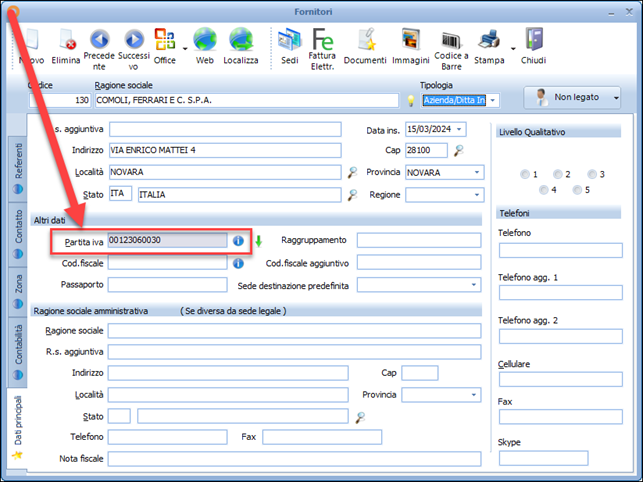Viewport: 643px width, 482px height.
Task: Click the search icon next to Stato ITALIA
Action: coord(352,195)
